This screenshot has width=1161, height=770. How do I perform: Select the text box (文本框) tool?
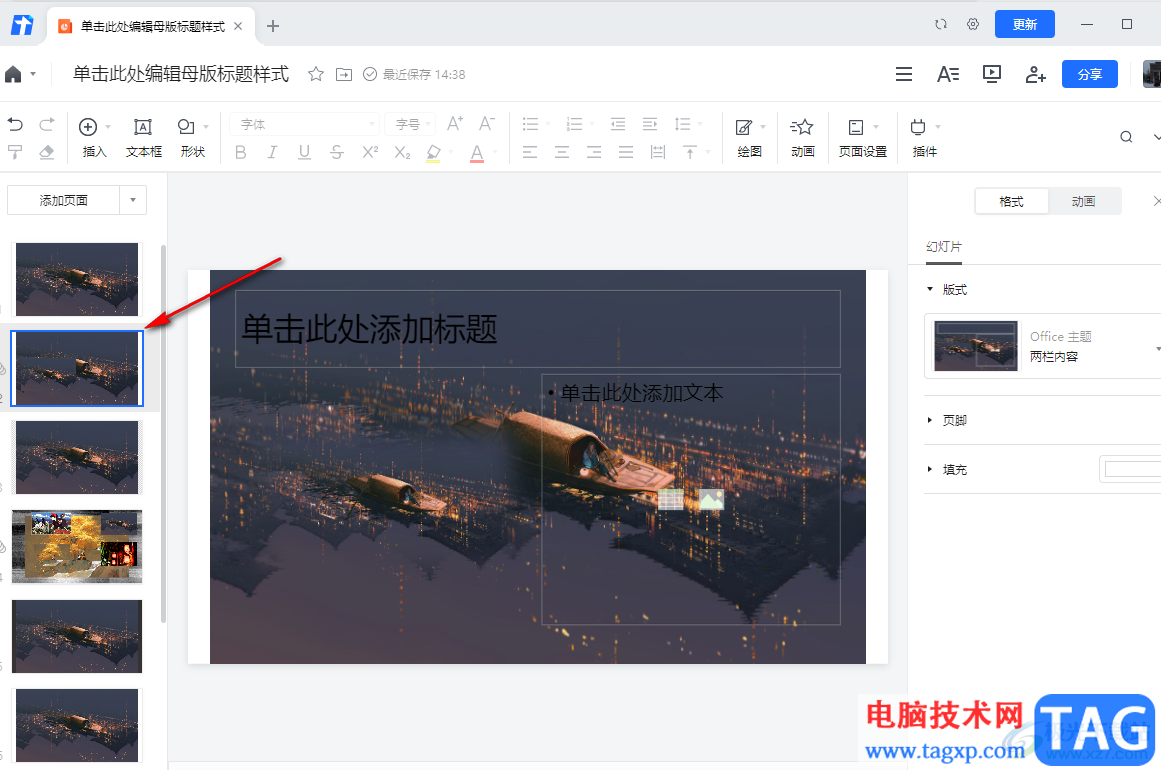[x=144, y=138]
